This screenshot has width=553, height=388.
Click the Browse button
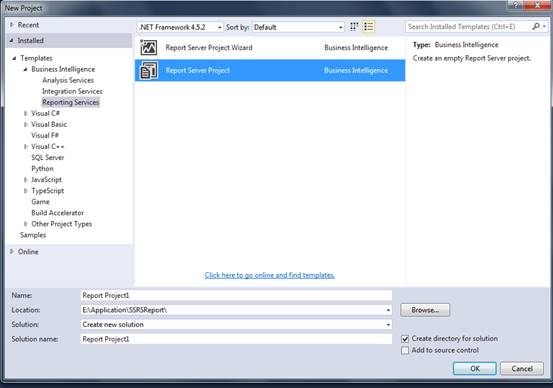pos(425,310)
